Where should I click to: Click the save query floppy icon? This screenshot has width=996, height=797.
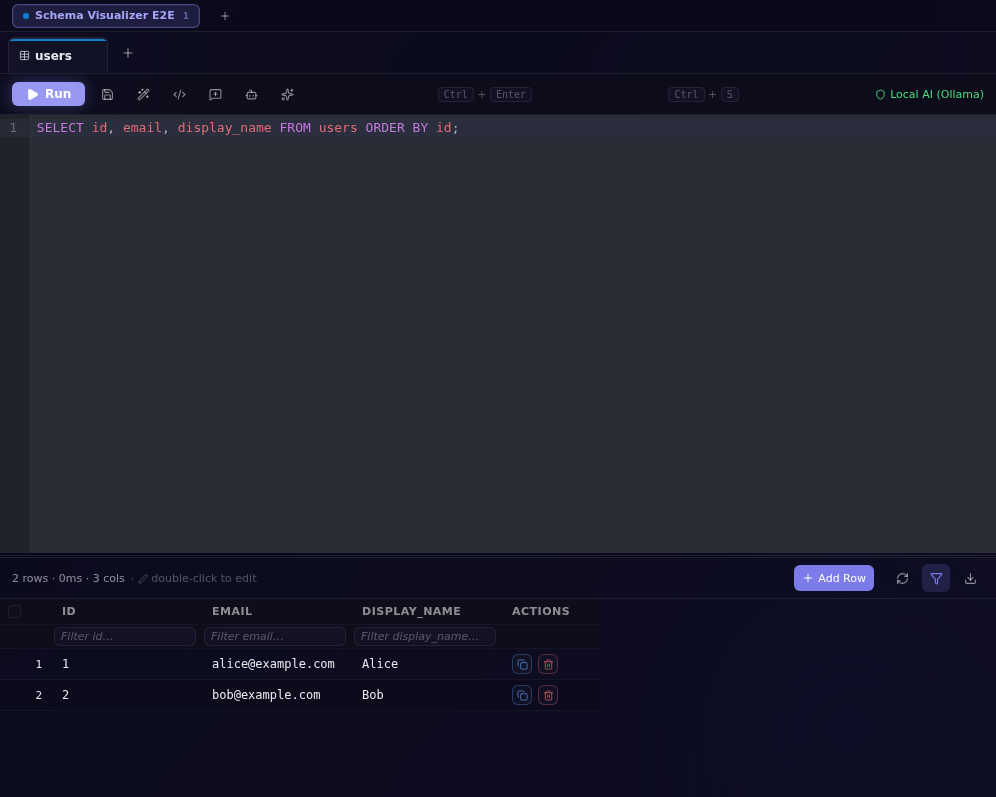107,95
